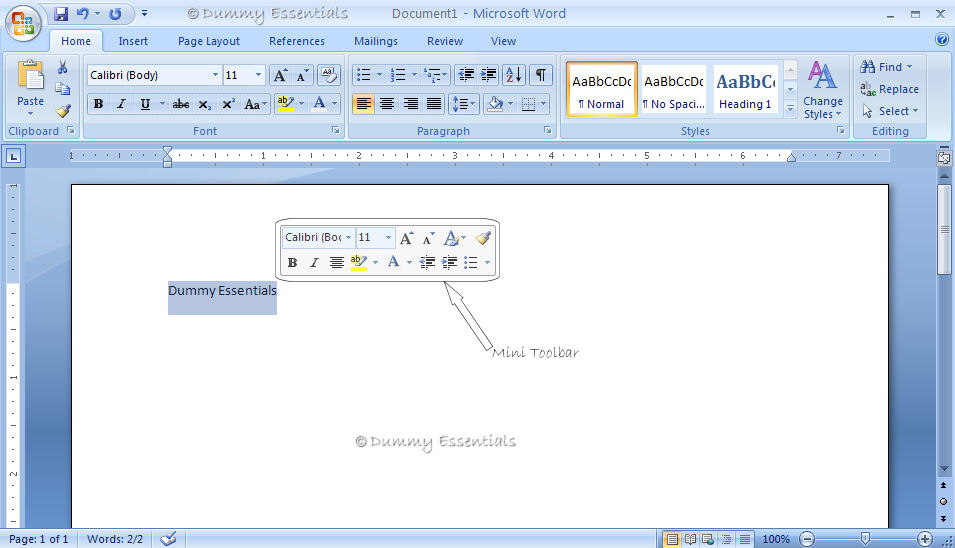Toggle Italic in ribbon Font group
This screenshot has height=548, width=955.
(x=121, y=104)
